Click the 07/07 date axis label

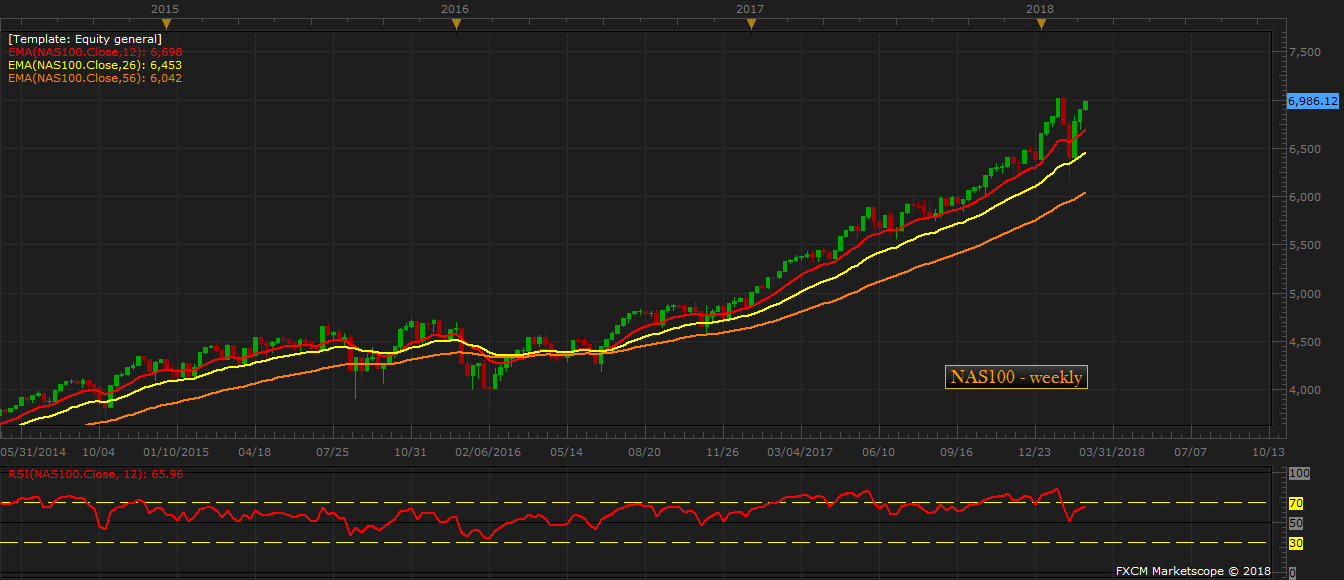pos(1190,452)
